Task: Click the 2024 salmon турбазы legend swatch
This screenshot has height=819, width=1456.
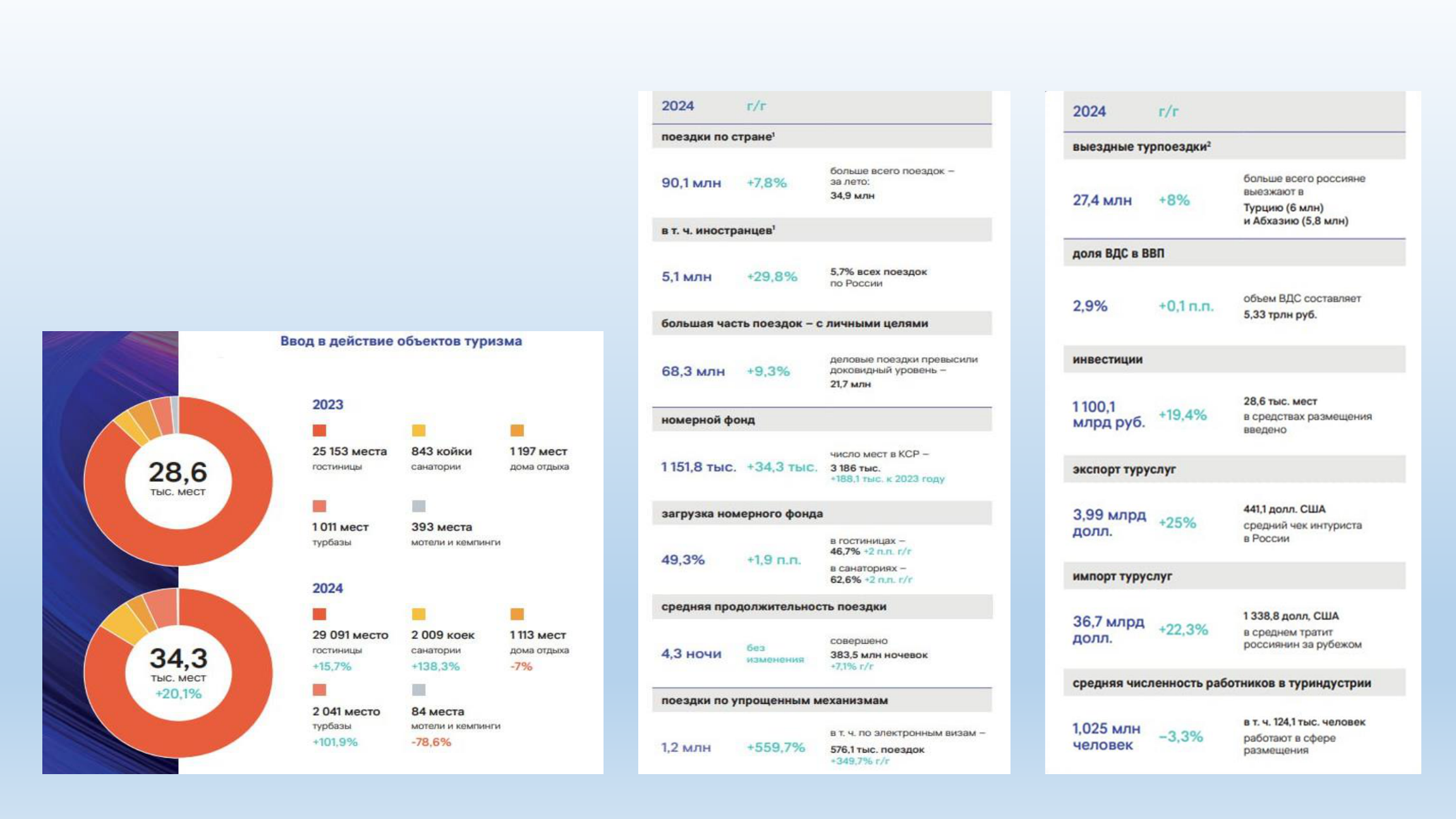Action: (319, 690)
